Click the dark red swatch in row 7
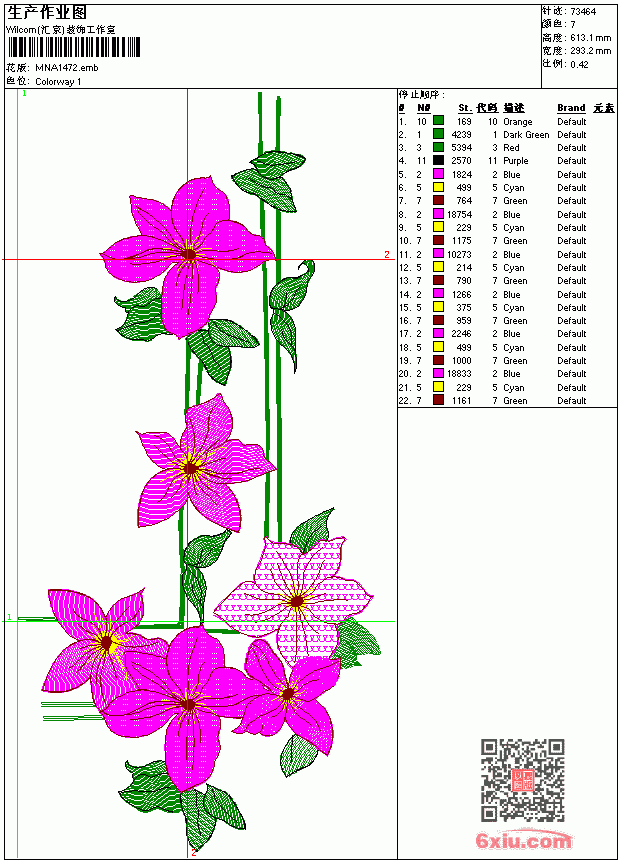The width and height of the screenshot is (620, 860). pyautogui.click(x=438, y=200)
